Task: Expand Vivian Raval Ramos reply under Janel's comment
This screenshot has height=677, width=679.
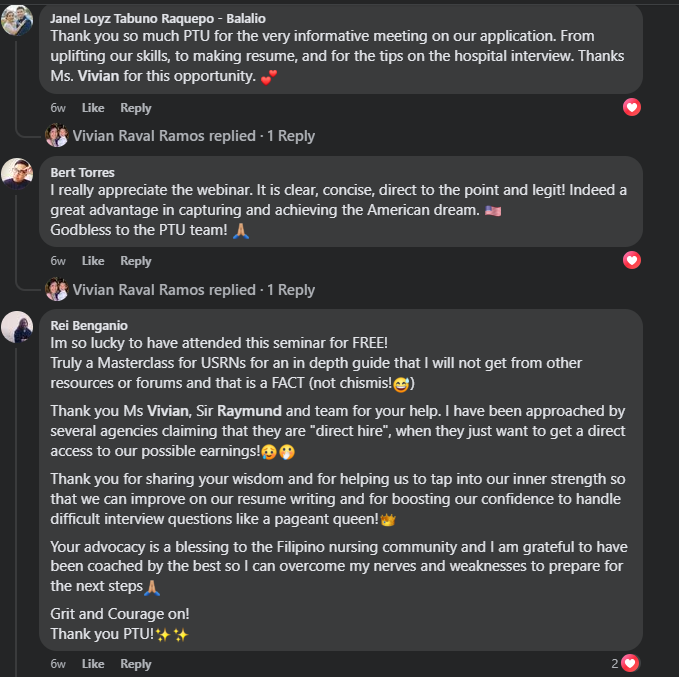Action: (193, 136)
